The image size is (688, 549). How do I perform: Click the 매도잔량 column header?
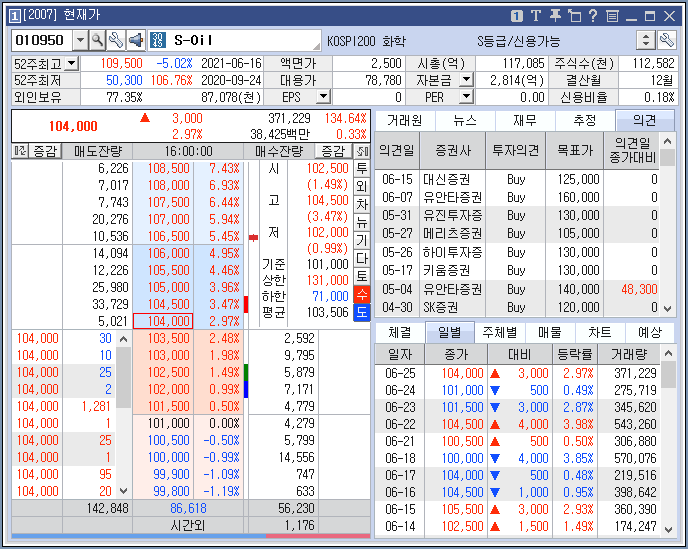(97, 151)
